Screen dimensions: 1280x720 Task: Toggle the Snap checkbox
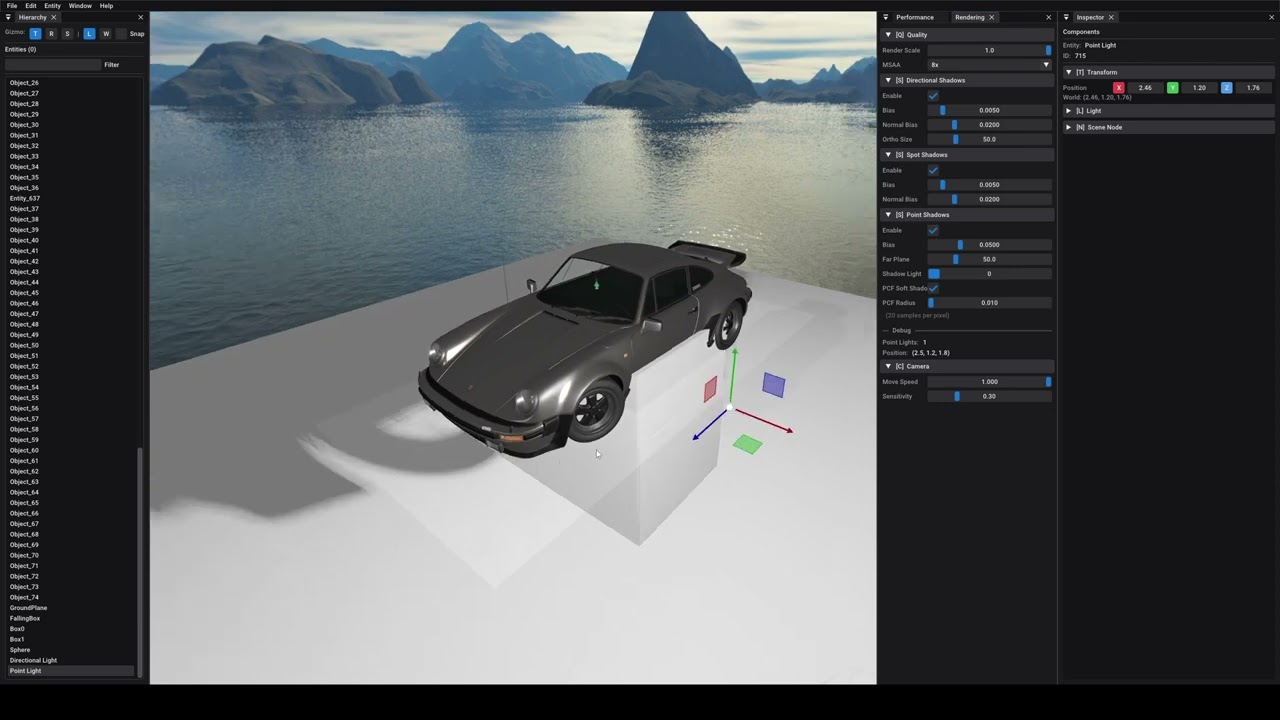click(x=122, y=34)
